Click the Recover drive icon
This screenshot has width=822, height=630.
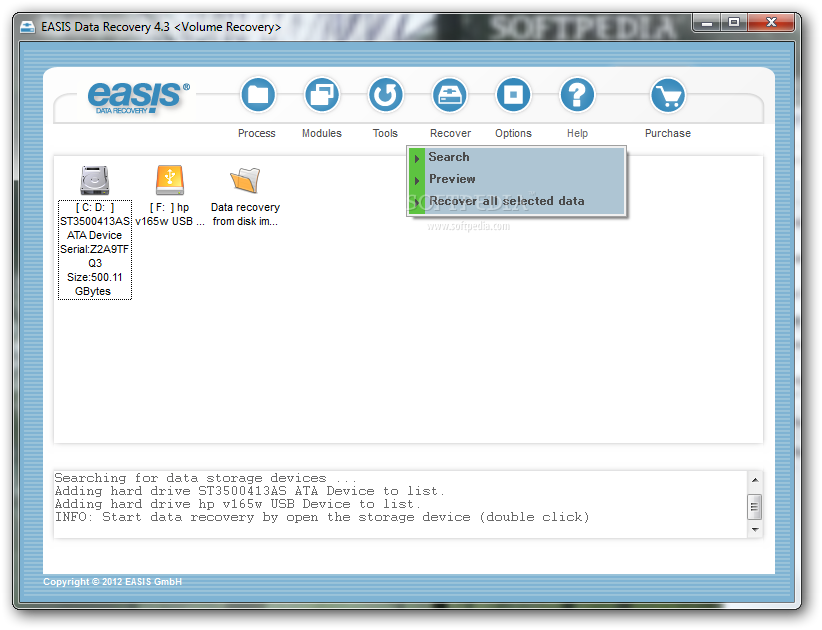click(x=450, y=95)
